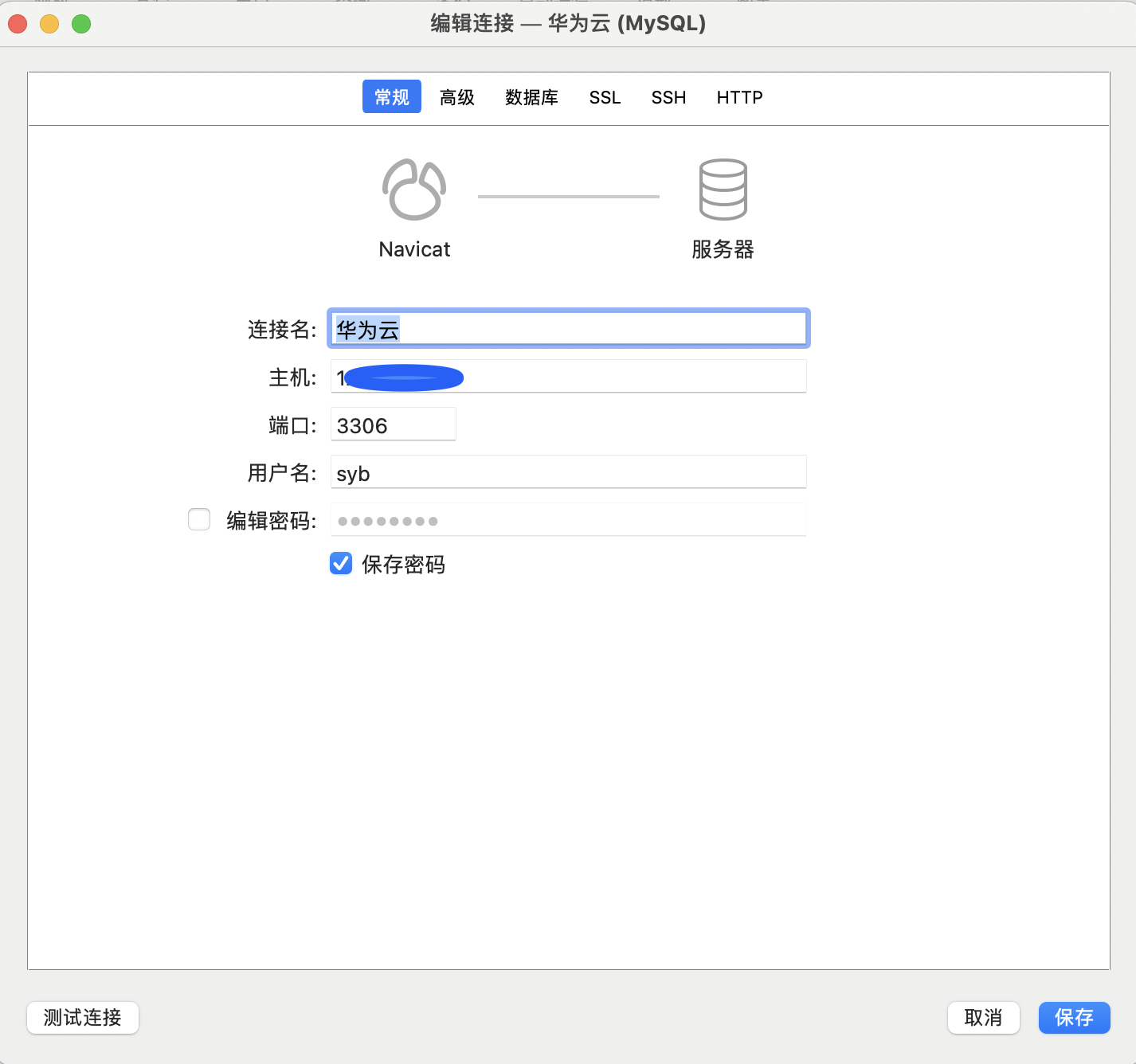Screen dimensions: 1136x1064
Task: Select the 用户名 field showing syb
Action: [x=567, y=471]
